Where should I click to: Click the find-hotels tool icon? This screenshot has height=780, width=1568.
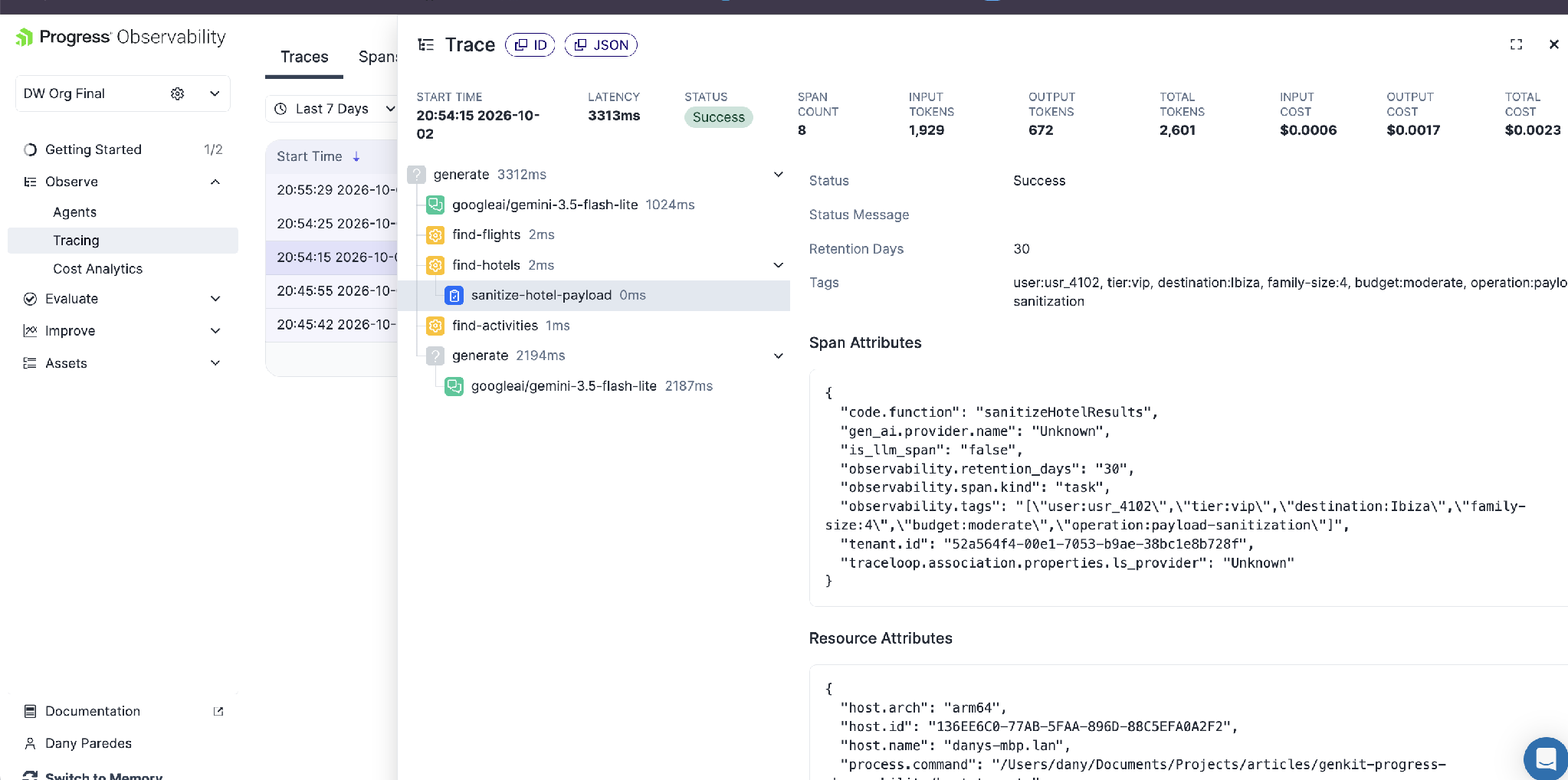coord(435,265)
